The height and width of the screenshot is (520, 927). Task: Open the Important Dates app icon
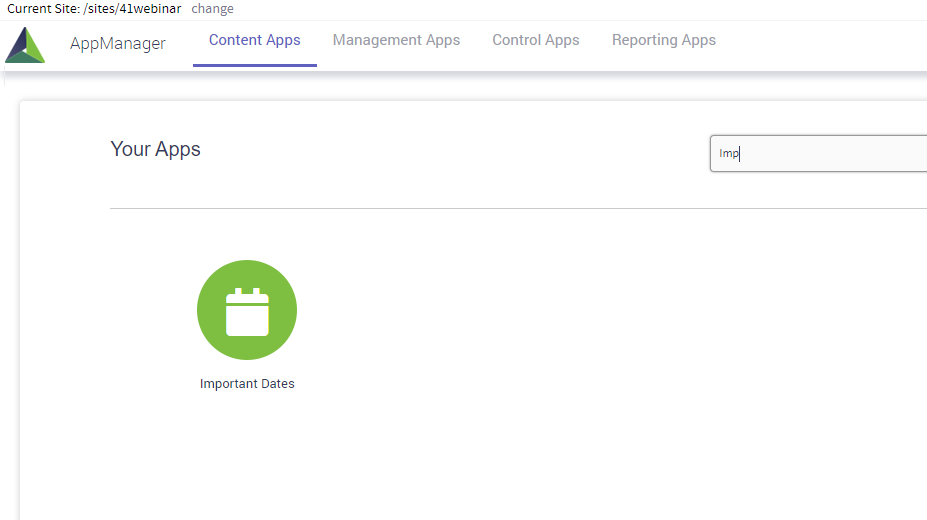247,310
